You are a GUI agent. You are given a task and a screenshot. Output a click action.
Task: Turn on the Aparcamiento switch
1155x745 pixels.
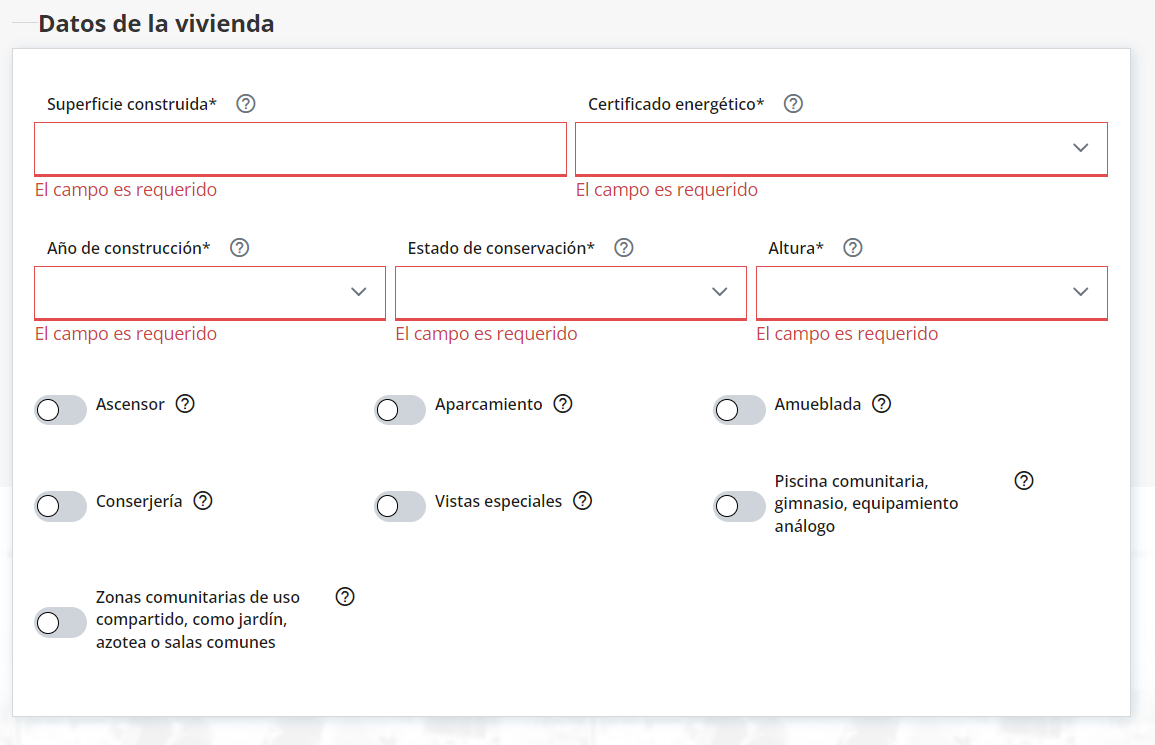(x=400, y=410)
